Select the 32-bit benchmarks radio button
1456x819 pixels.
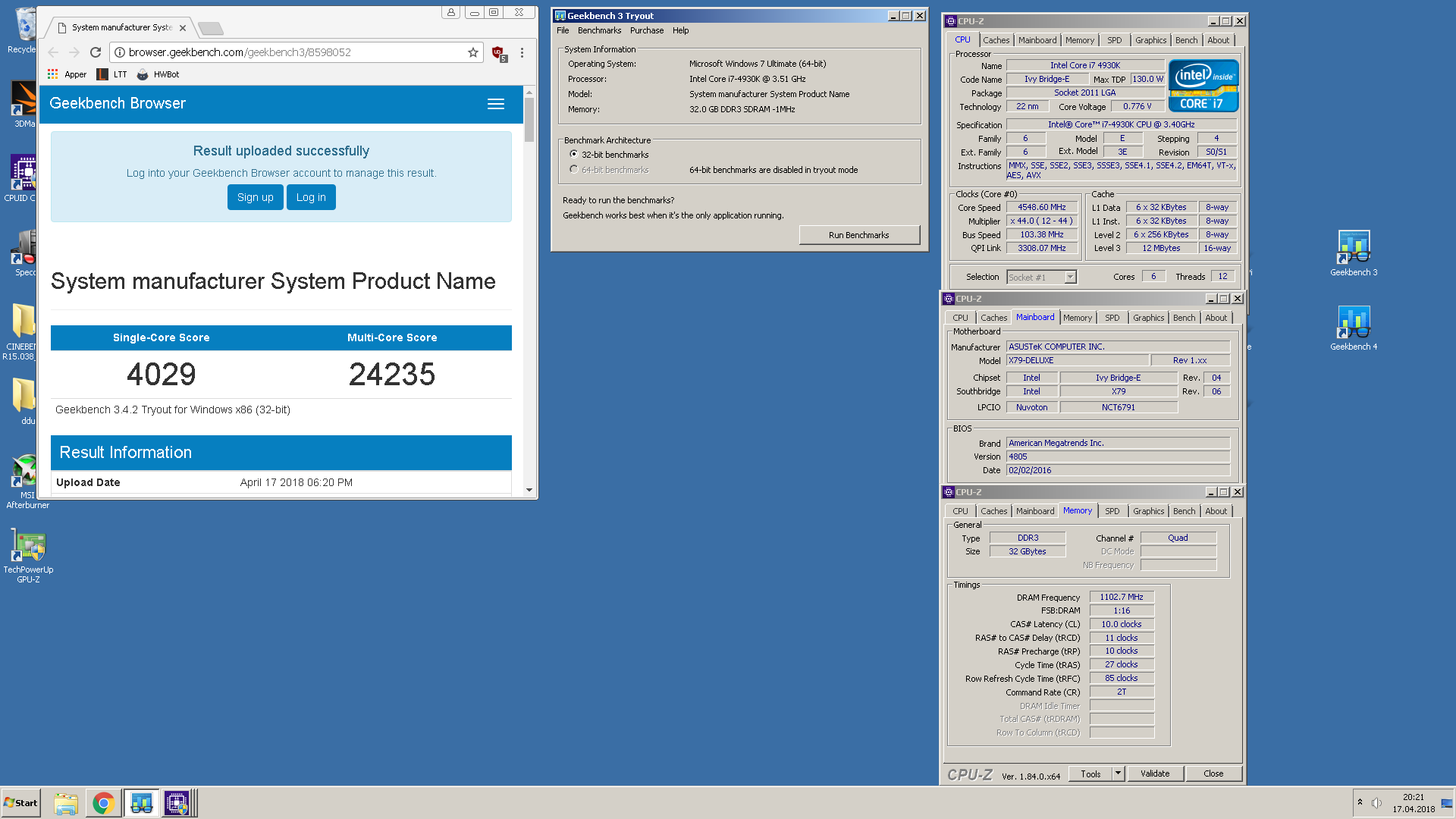pos(574,154)
